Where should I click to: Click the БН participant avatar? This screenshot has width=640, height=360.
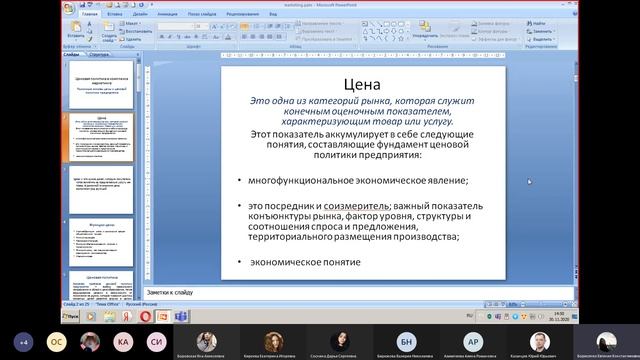[x=407, y=342]
